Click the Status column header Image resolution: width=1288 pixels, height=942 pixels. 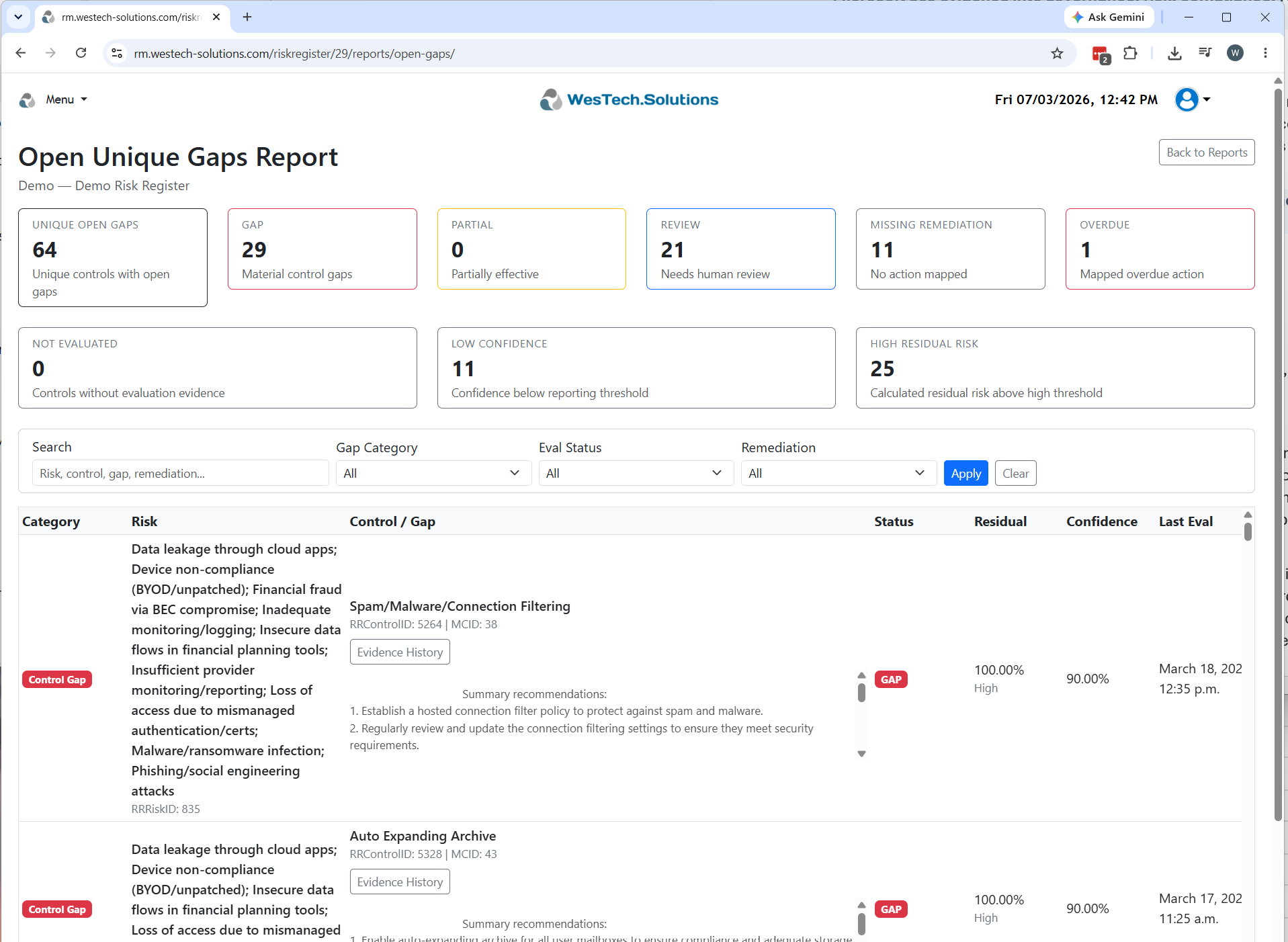[x=894, y=521]
